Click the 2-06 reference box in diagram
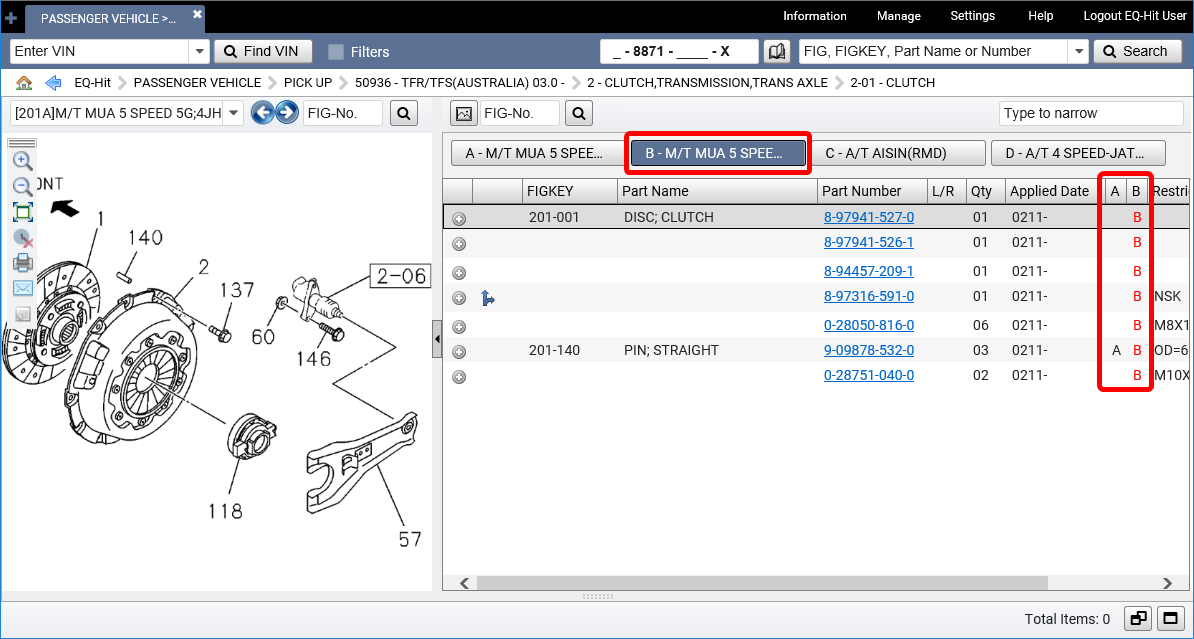Screen dimensions: 1194x639 click(401, 276)
